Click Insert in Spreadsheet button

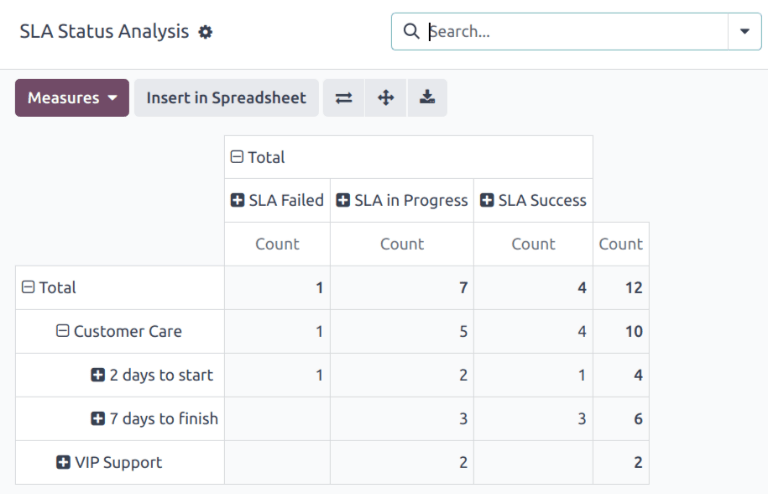pos(226,98)
